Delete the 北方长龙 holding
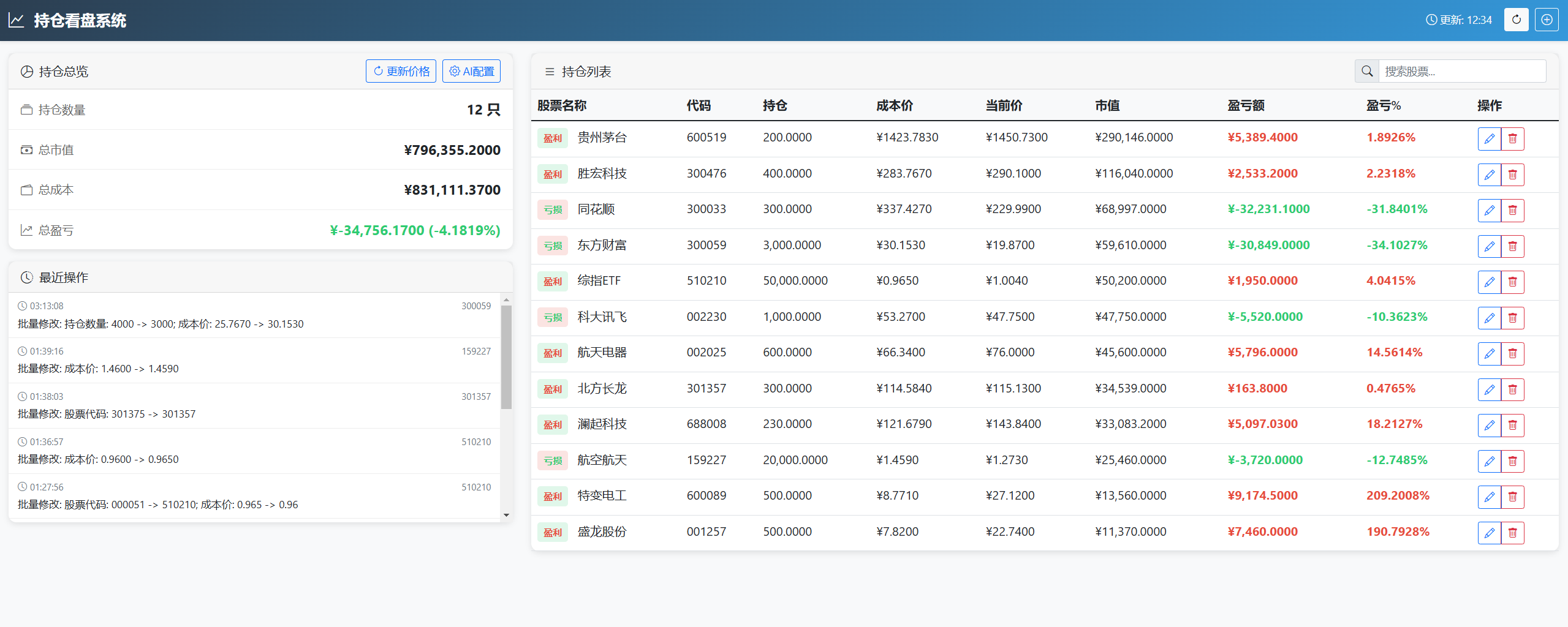The width and height of the screenshot is (1568, 627). [1513, 389]
